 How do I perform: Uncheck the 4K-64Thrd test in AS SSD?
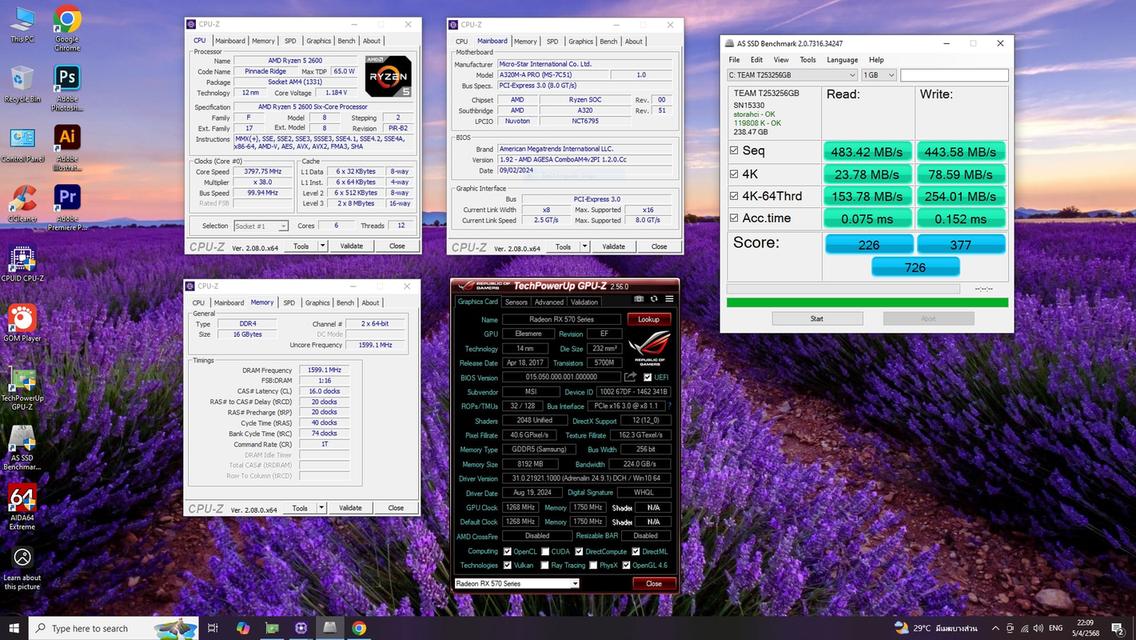coord(734,196)
